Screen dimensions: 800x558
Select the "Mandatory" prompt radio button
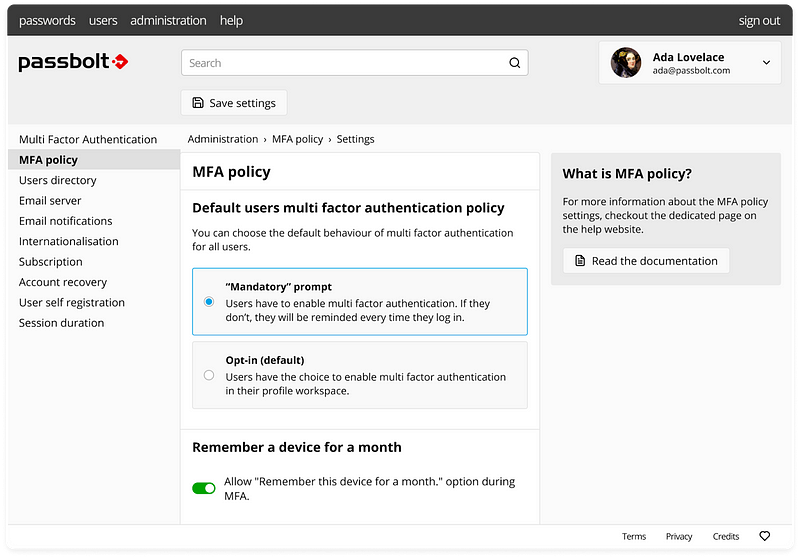(209, 301)
